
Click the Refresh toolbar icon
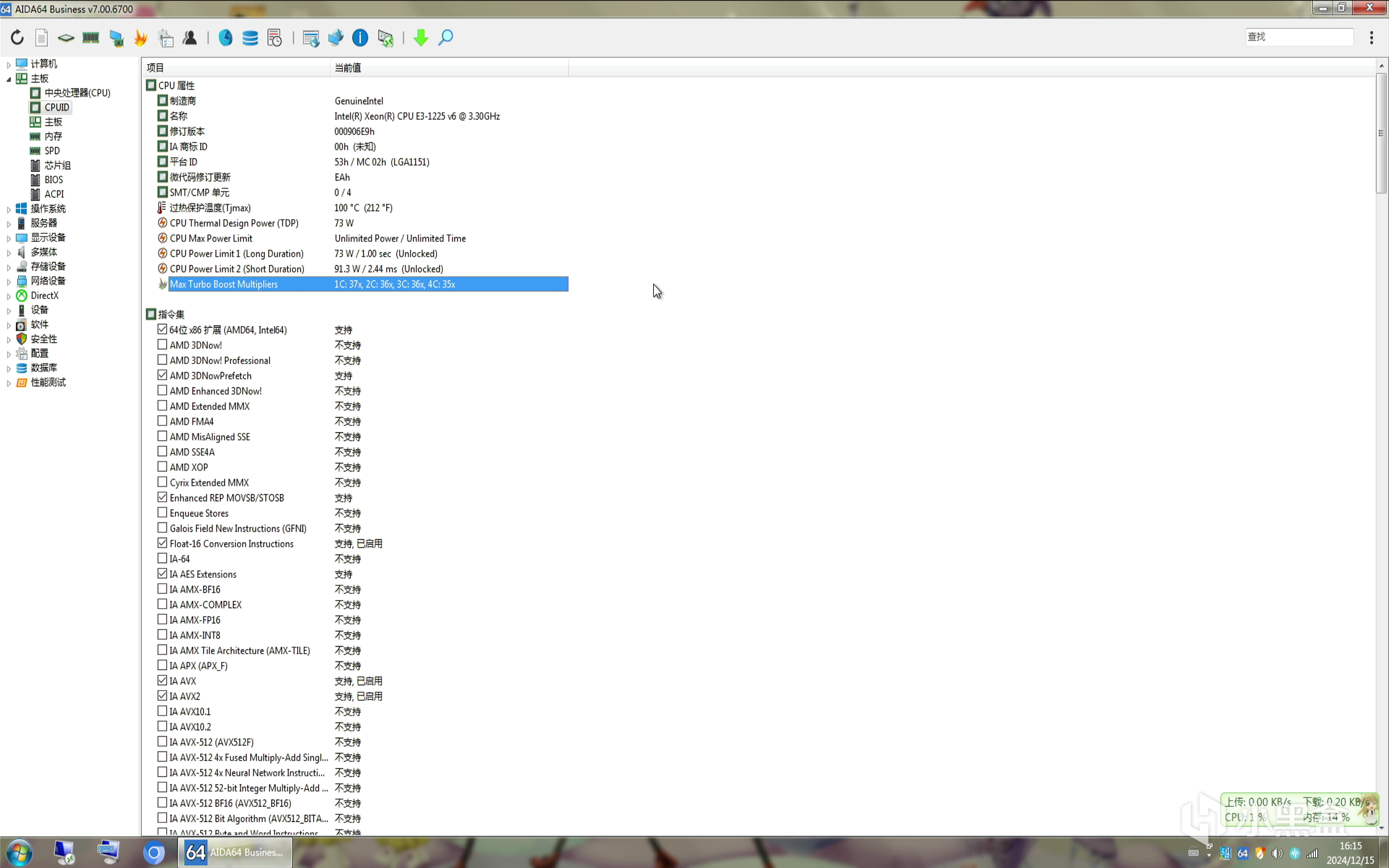pos(17,38)
